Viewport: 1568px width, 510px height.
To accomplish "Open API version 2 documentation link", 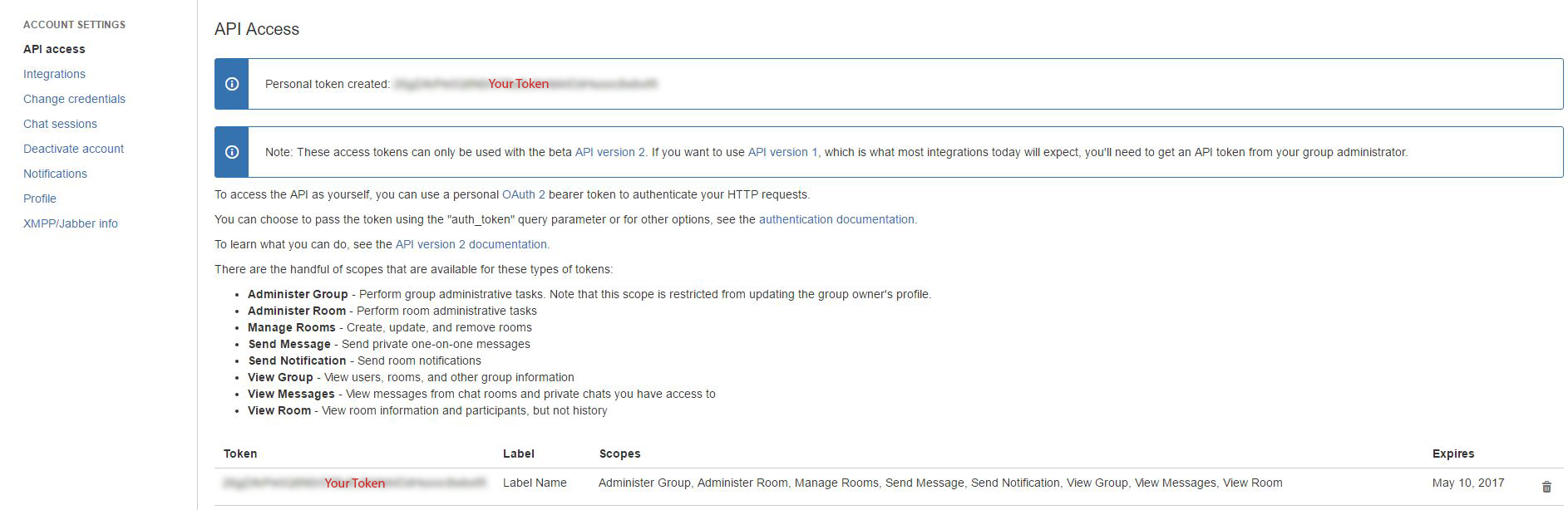I will 471,244.
